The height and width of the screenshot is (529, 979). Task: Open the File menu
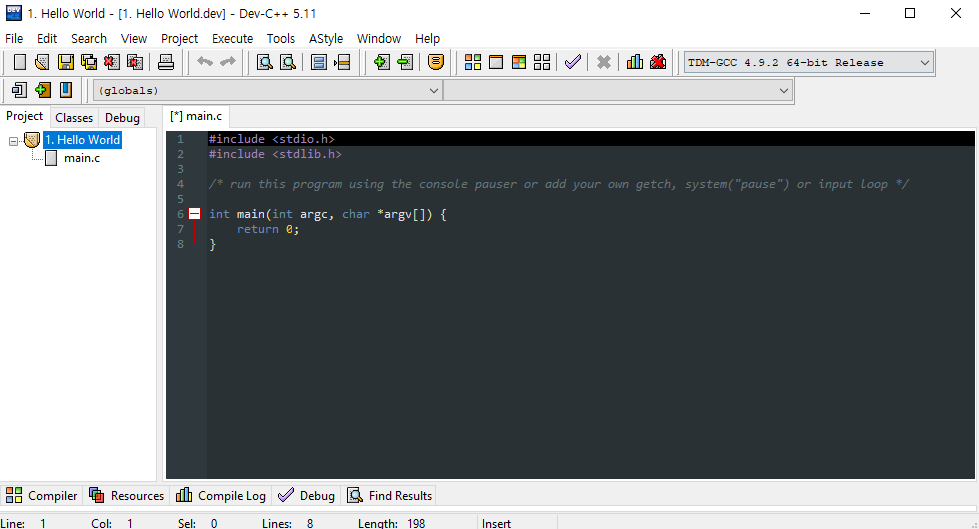[x=14, y=39]
